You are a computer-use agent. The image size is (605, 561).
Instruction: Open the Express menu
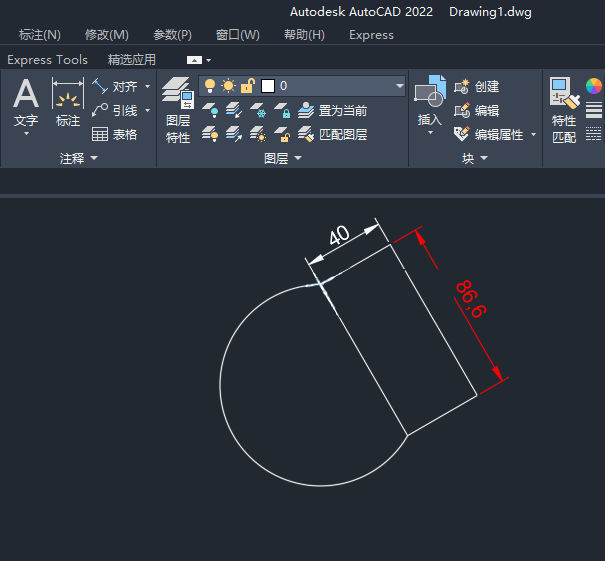[371, 35]
